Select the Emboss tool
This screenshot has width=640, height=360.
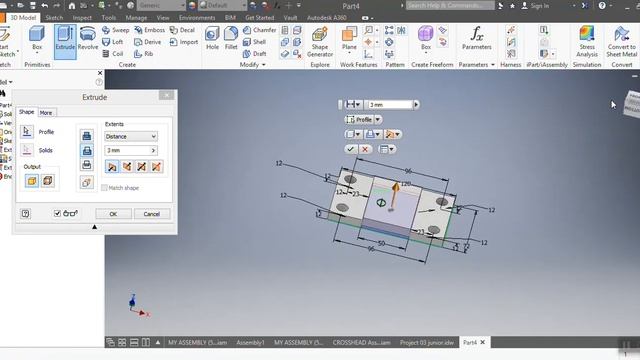[149, 30]
